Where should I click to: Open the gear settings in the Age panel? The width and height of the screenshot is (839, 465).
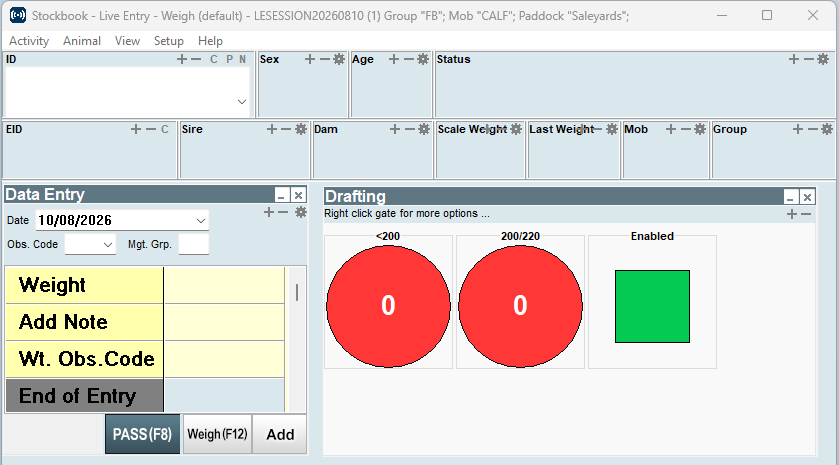(x=423, y=59)
